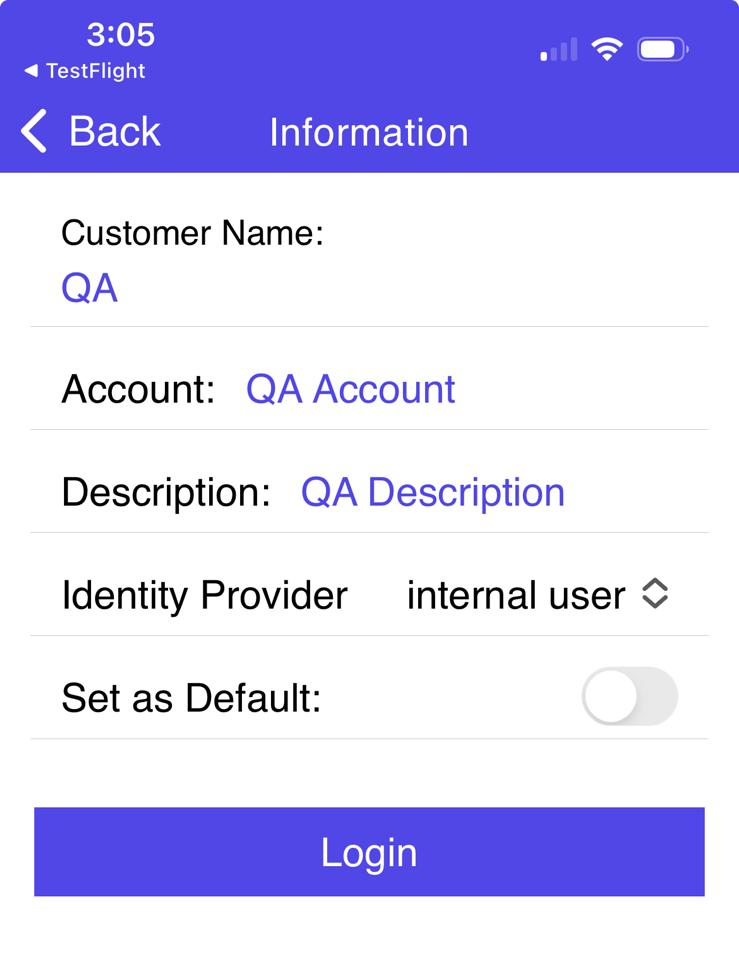Tap the Wi-Fi status icon

606,49
